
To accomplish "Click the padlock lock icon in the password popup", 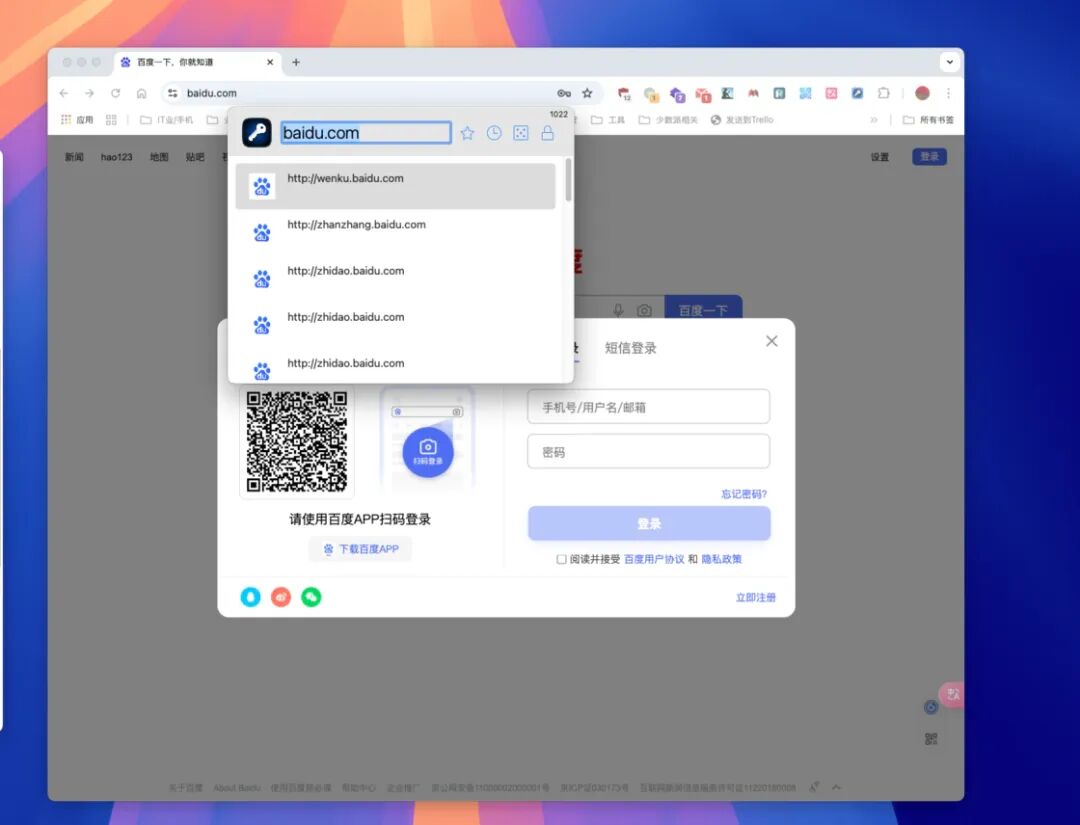I will point(548,133).
